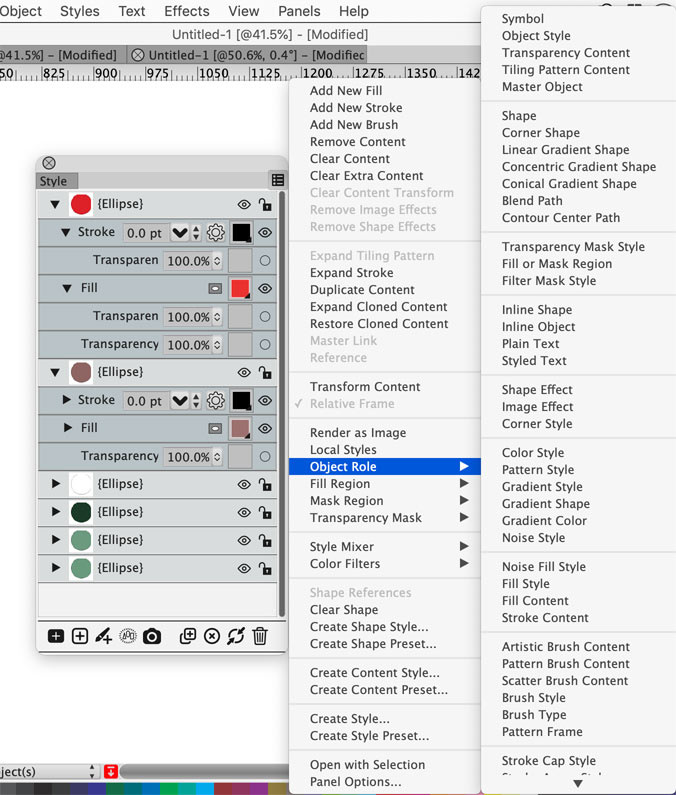
Task: Toggle visibility of the red ellipse Fill
Action: (x=265, y=289)
